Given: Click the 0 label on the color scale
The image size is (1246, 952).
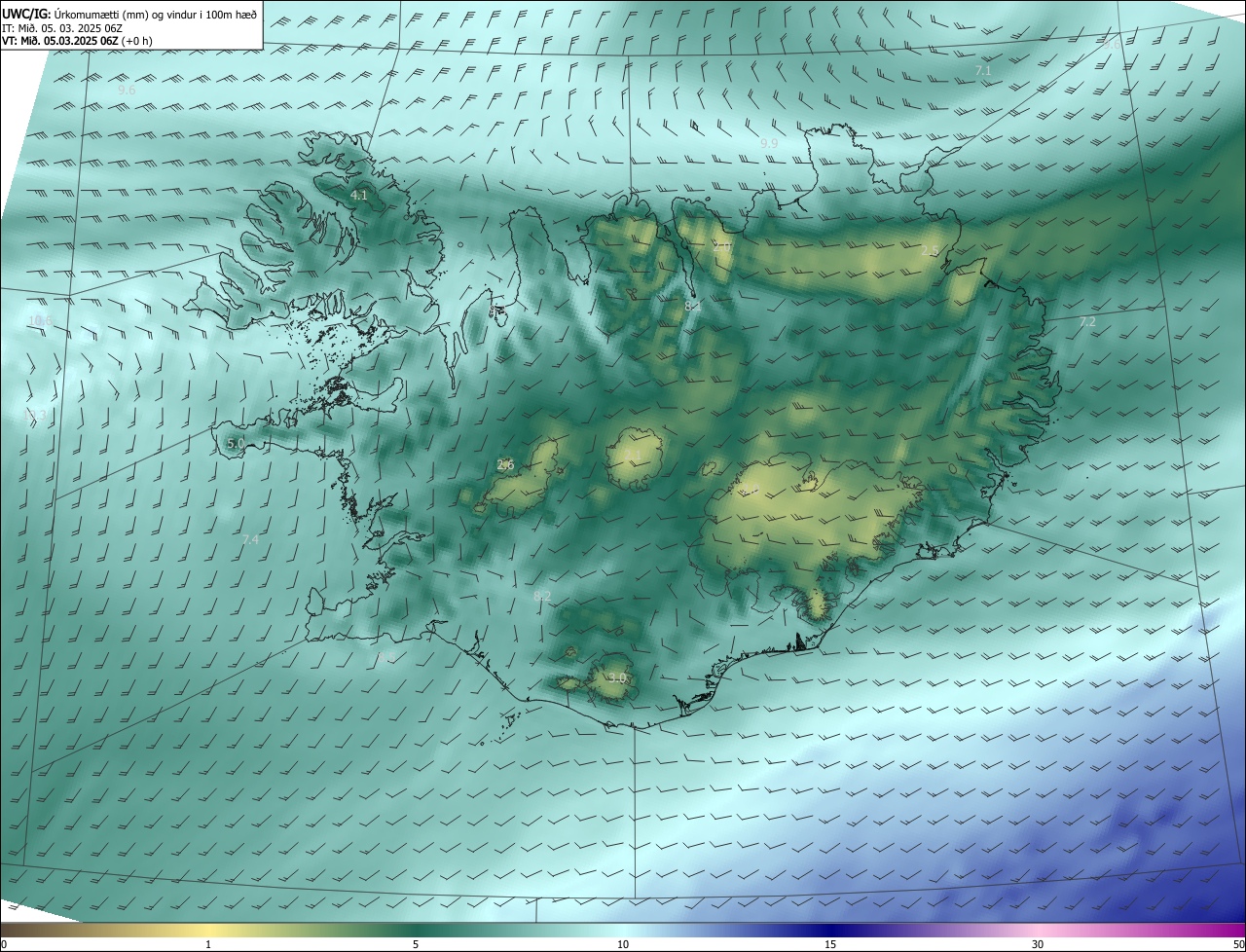Looking at the screenshot, I should point(4,944).
